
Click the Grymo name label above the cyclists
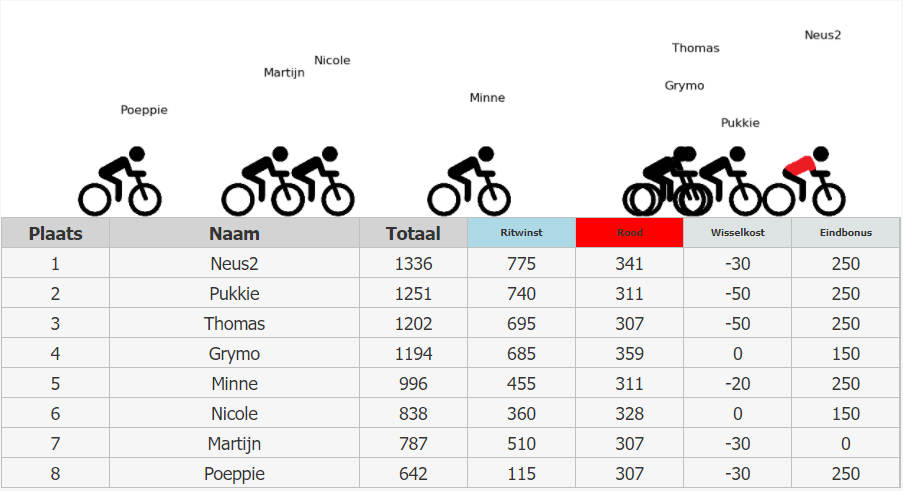[684, 86]
